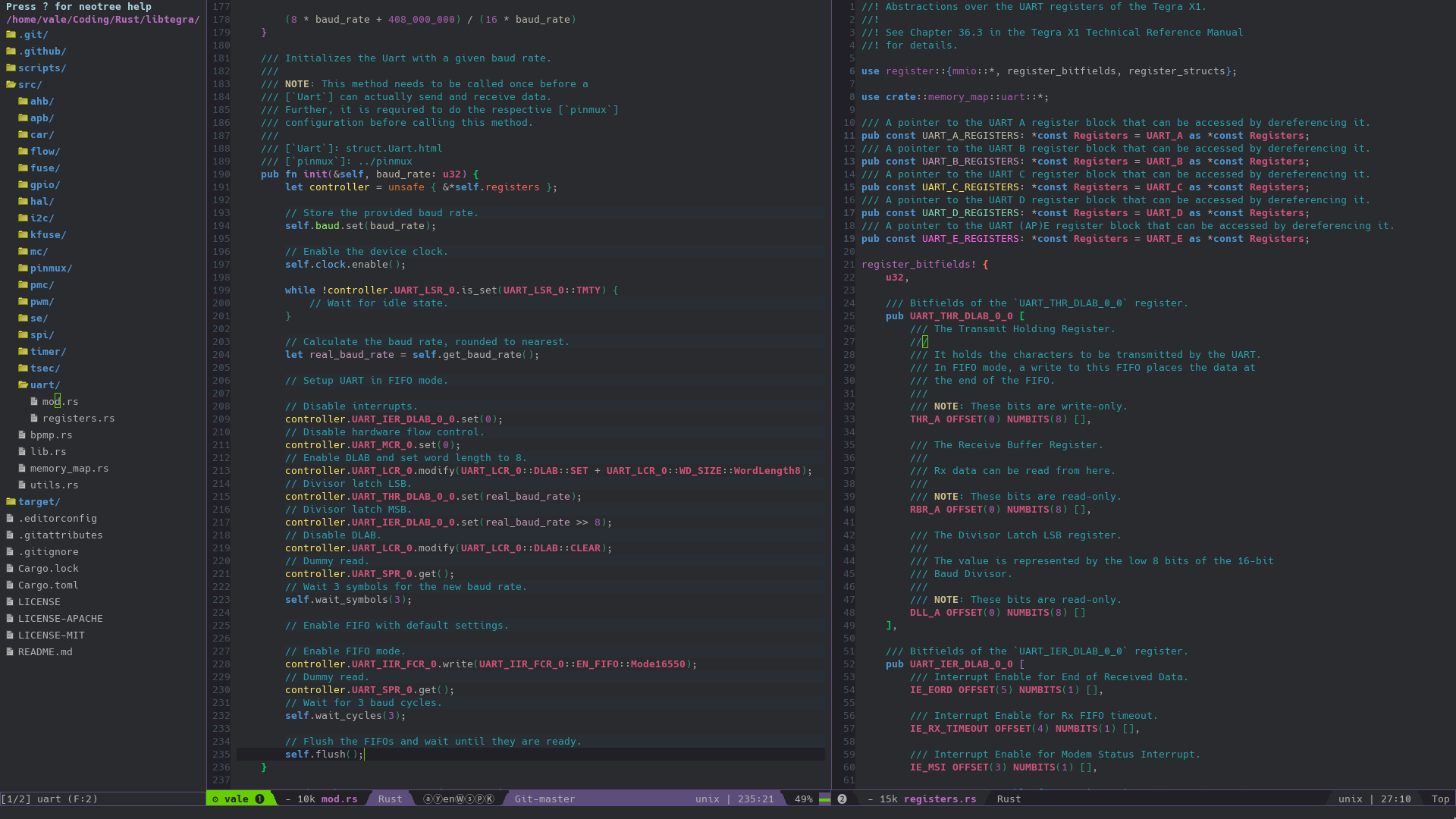Click window number 1 badge in modeline
The image size is (1456, 819).
259,799
